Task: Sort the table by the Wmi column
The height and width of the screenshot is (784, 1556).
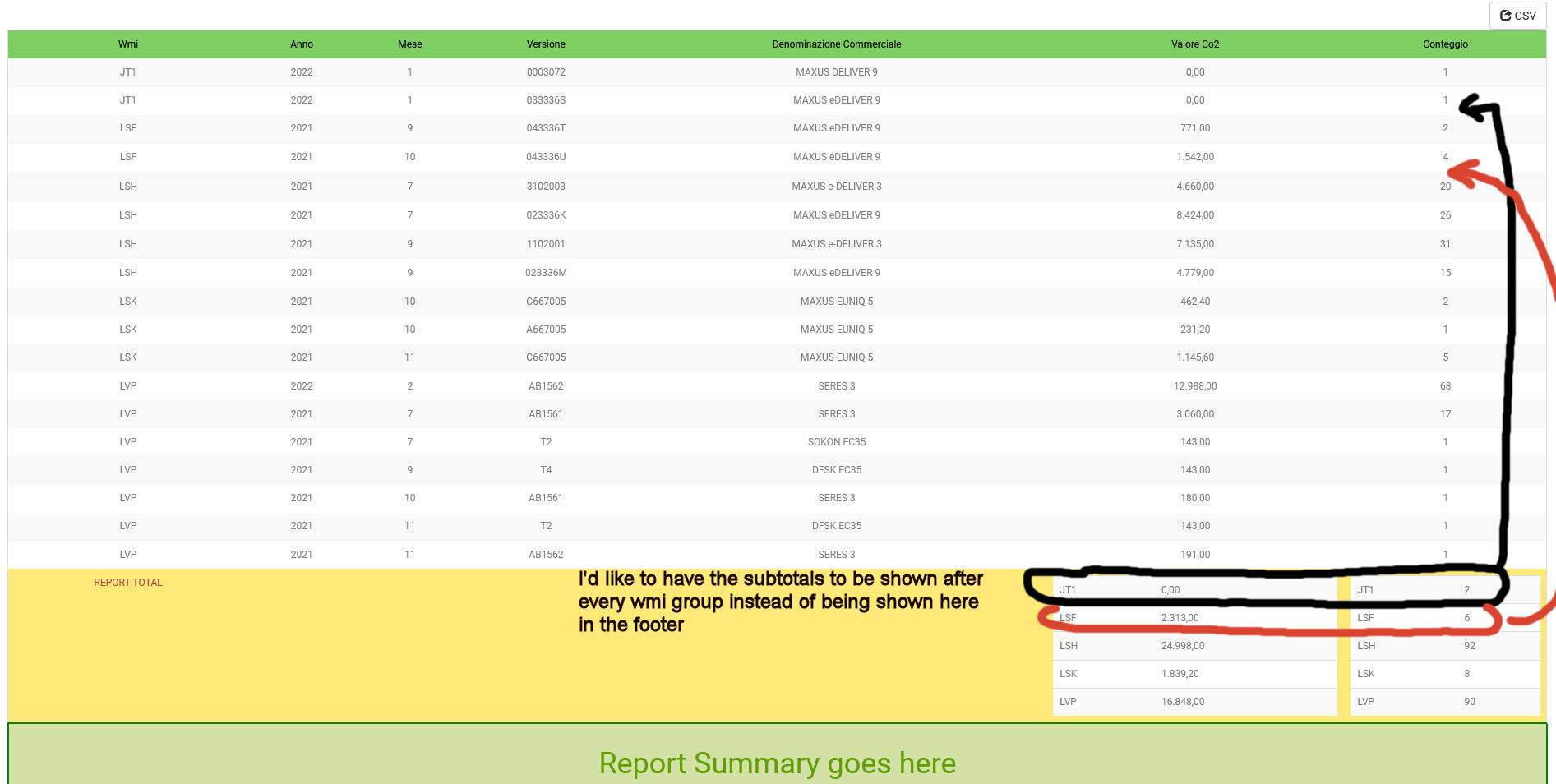Action: (x=127, y=44)
